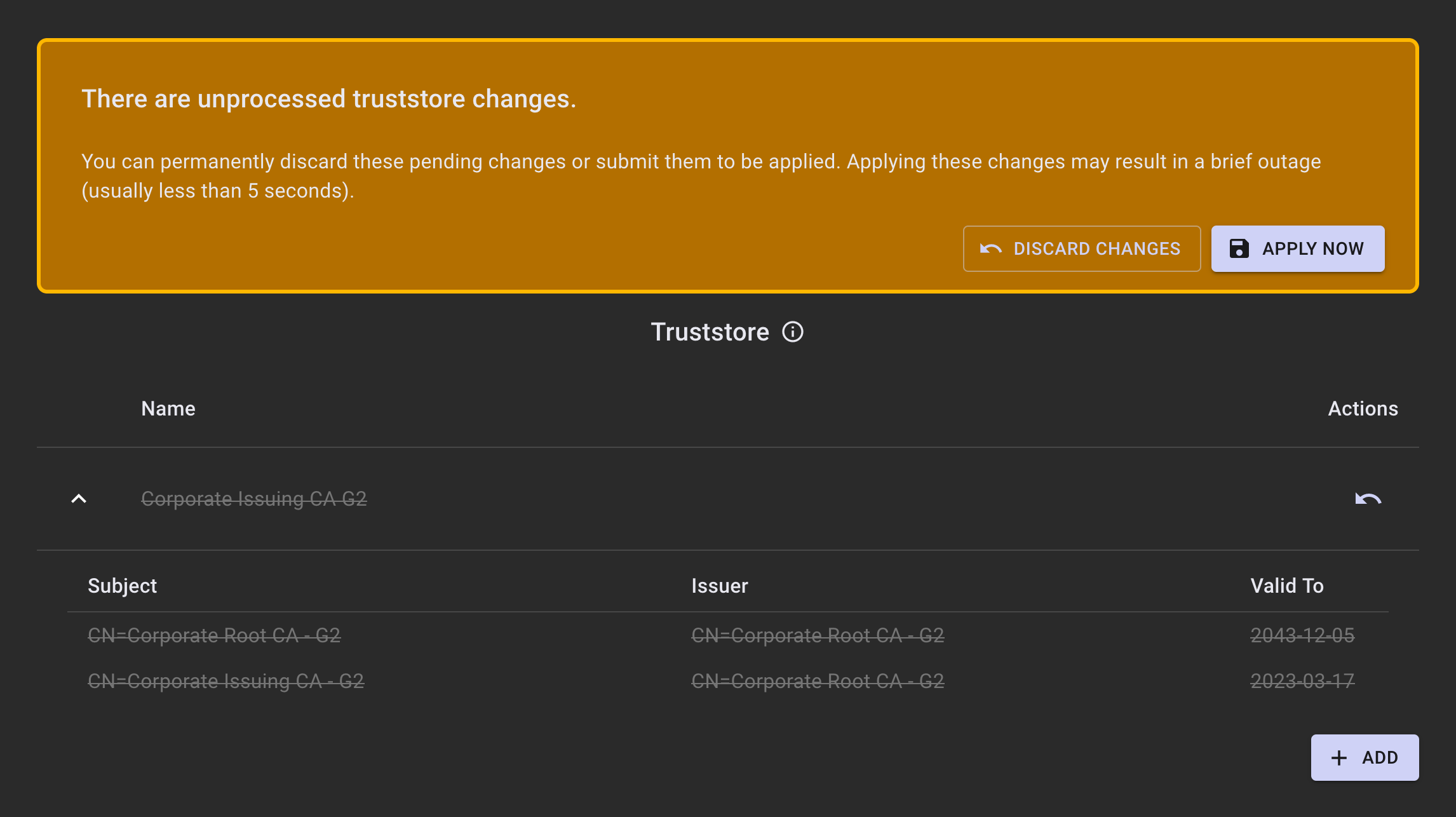Screen dimensions: 1456x817
Task: Click the undo arrow in Discard Changes
Action: (x=990, y=248)
